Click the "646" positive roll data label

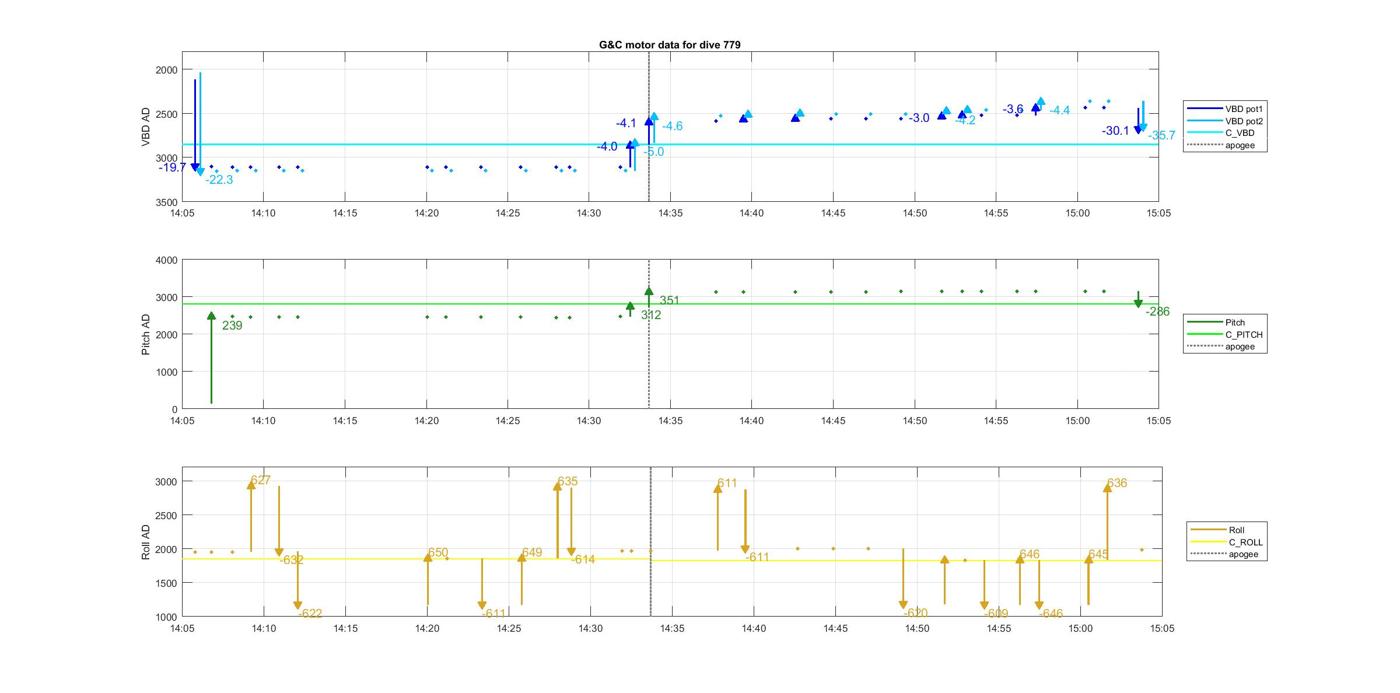click(x=1030, y=554)
